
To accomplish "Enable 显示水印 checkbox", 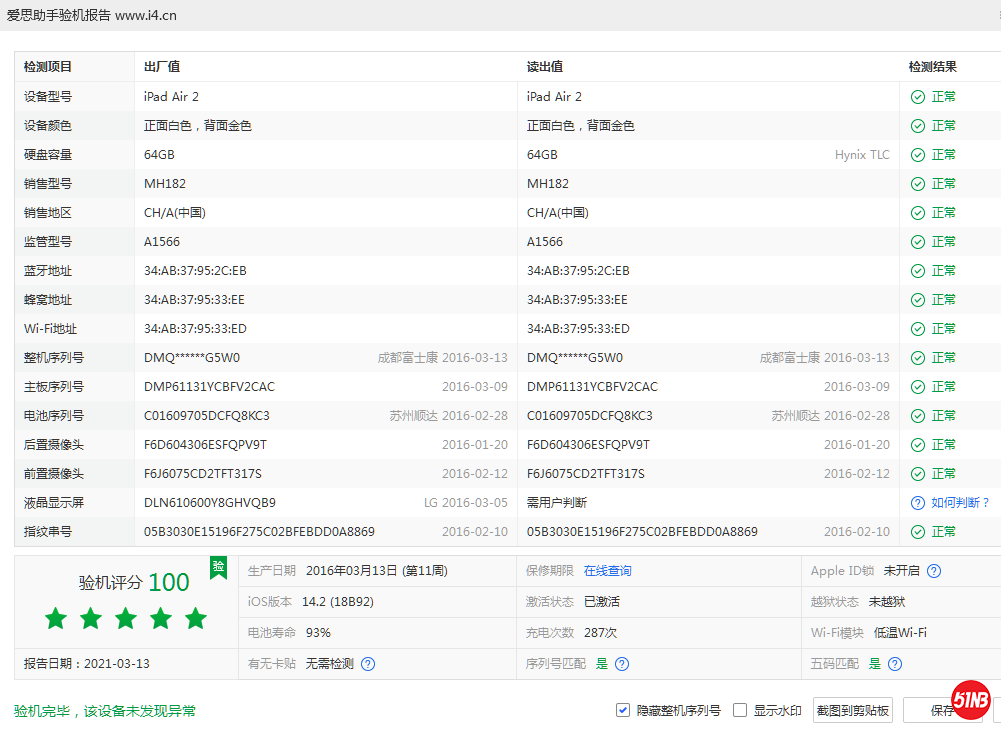I will [740, 710].
